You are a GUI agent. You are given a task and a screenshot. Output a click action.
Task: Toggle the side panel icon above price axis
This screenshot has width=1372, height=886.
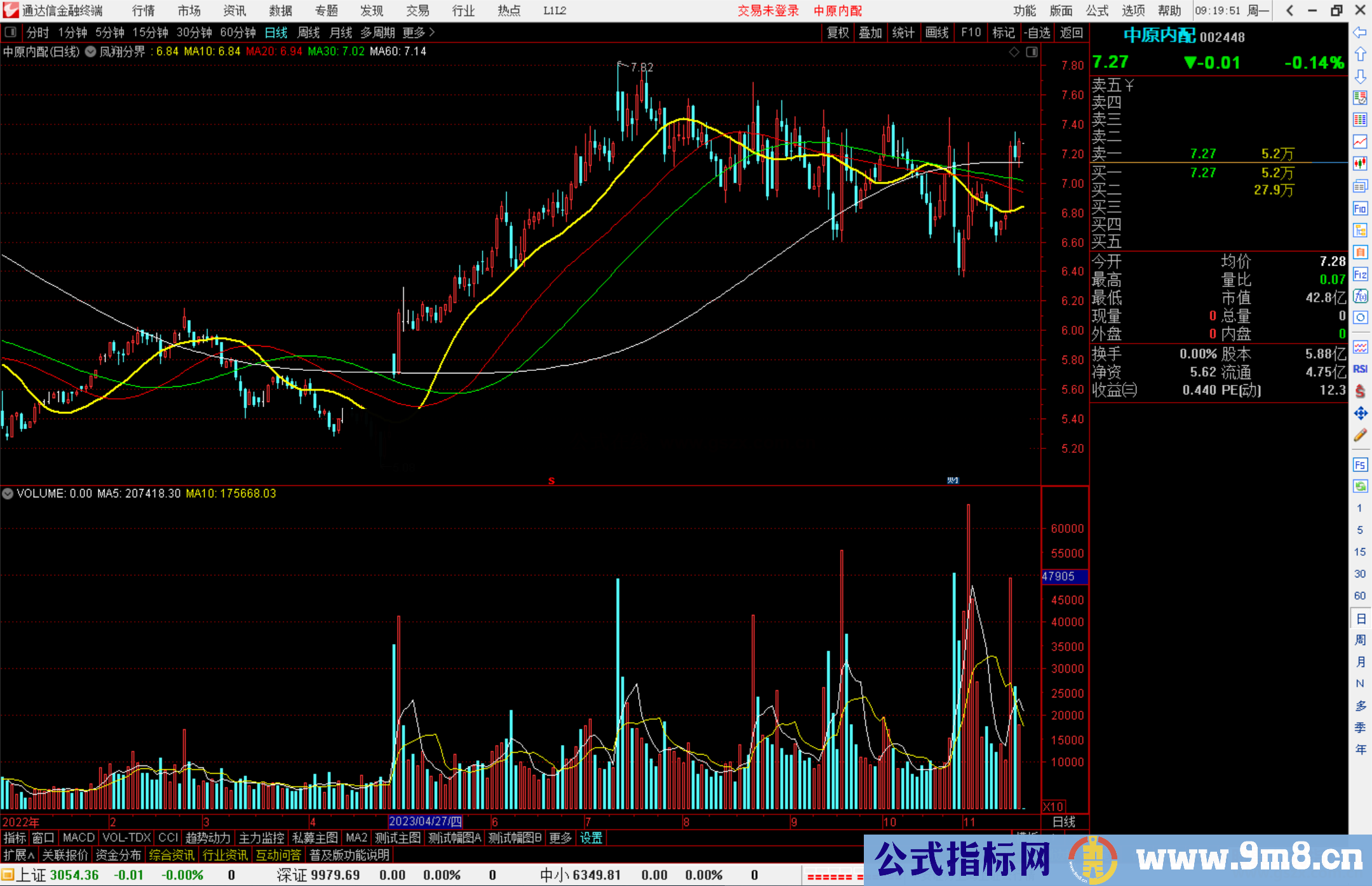(x=1032, y=51)
